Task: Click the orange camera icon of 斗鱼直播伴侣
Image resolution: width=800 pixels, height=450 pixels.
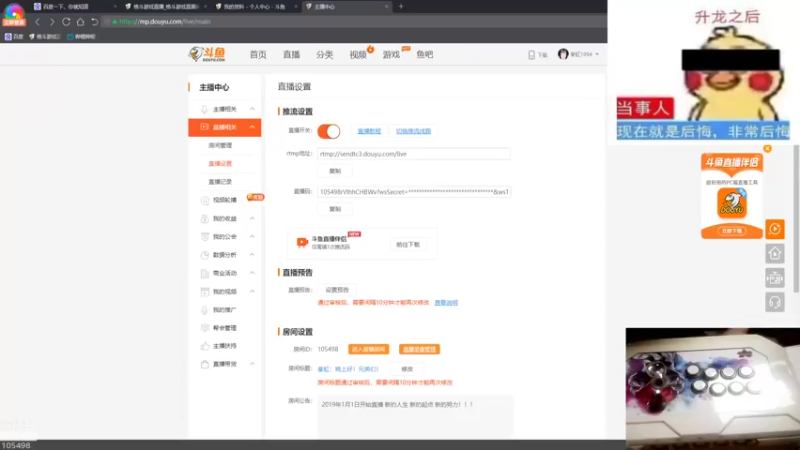Action: coord(302,242)
